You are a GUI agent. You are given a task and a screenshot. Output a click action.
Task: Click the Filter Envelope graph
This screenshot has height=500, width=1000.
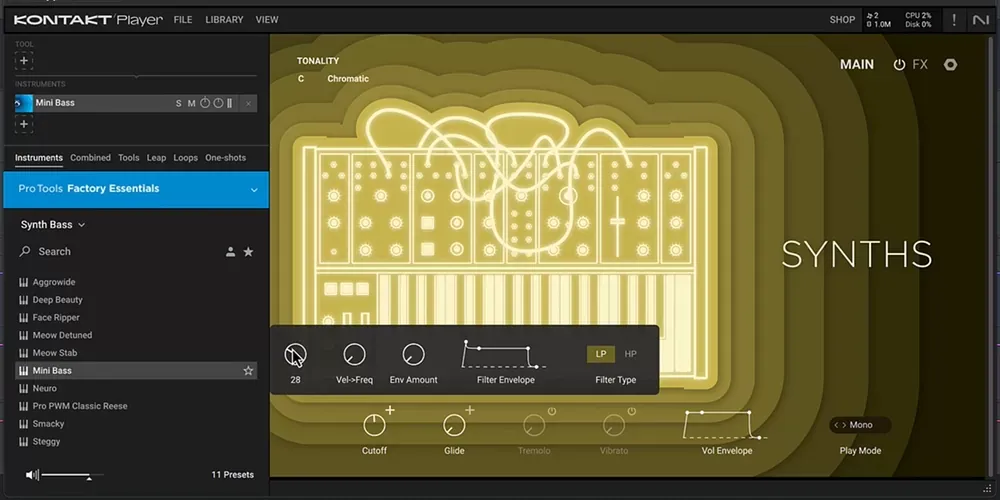coord(505,355)
